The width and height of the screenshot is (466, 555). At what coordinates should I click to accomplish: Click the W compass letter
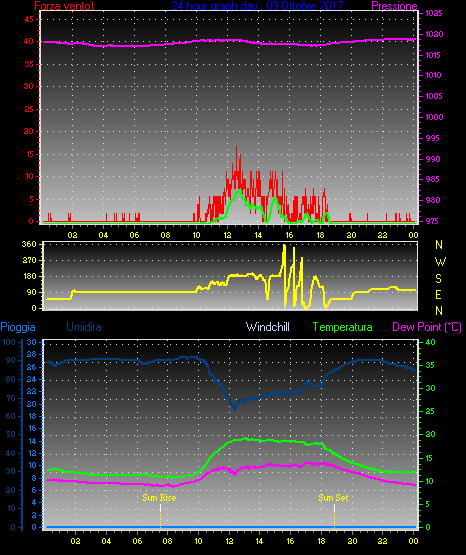point(440,262)
